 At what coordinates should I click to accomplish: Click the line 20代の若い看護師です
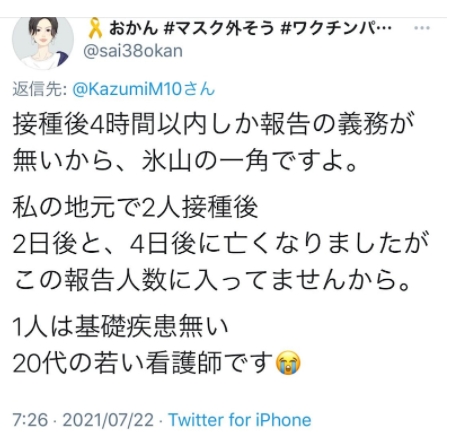click(x=157, y=363)
